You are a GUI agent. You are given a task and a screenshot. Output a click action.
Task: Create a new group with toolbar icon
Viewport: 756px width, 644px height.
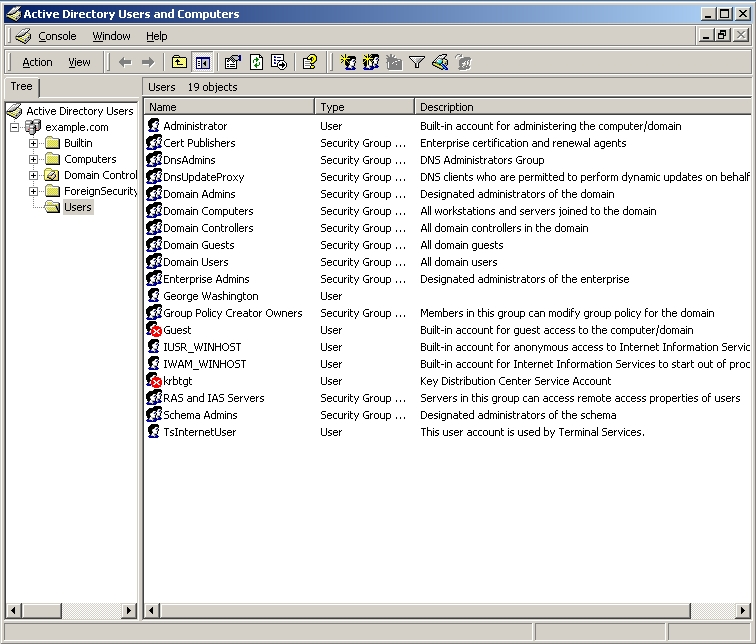[371, 62]
